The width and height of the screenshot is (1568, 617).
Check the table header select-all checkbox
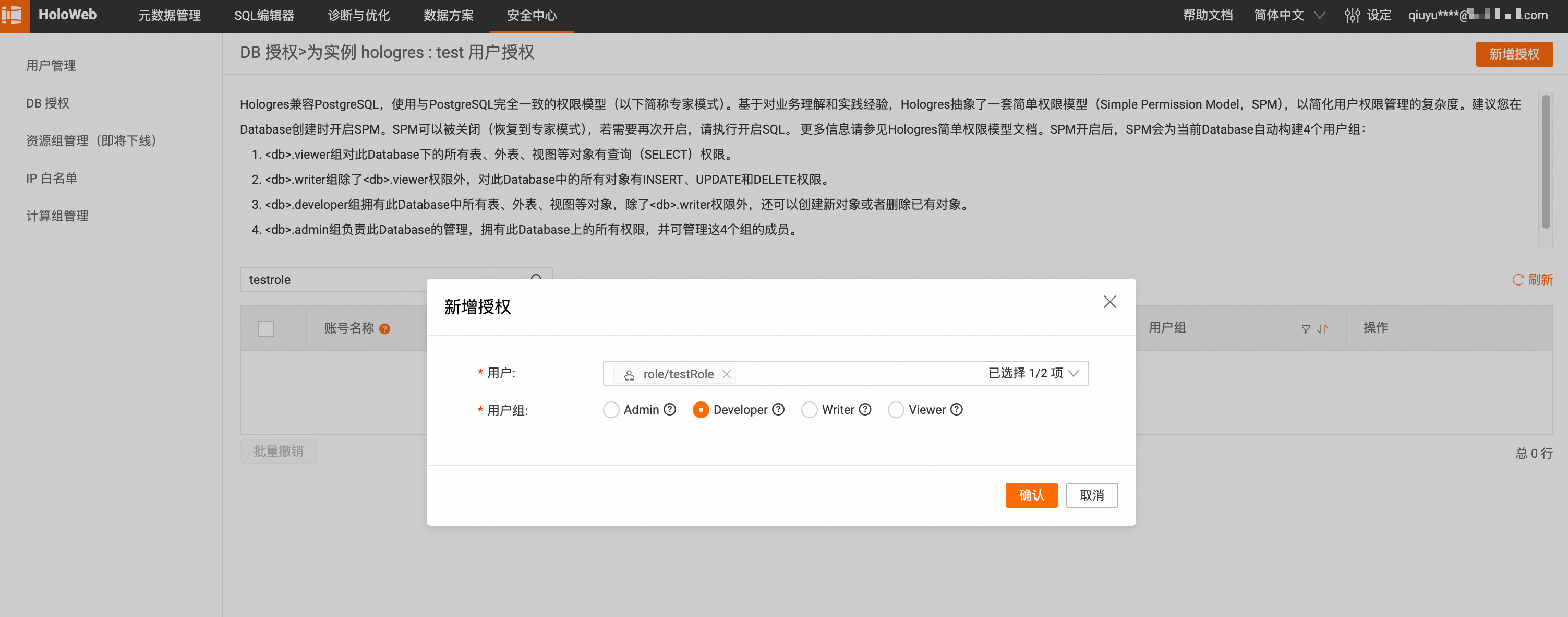pos(266,329)
